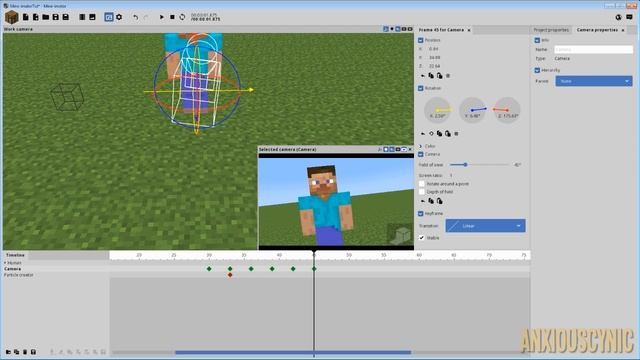Click the Timeline tab
Image resolution: width=640 pixels, height=360 pixels.
coord(16,255)
